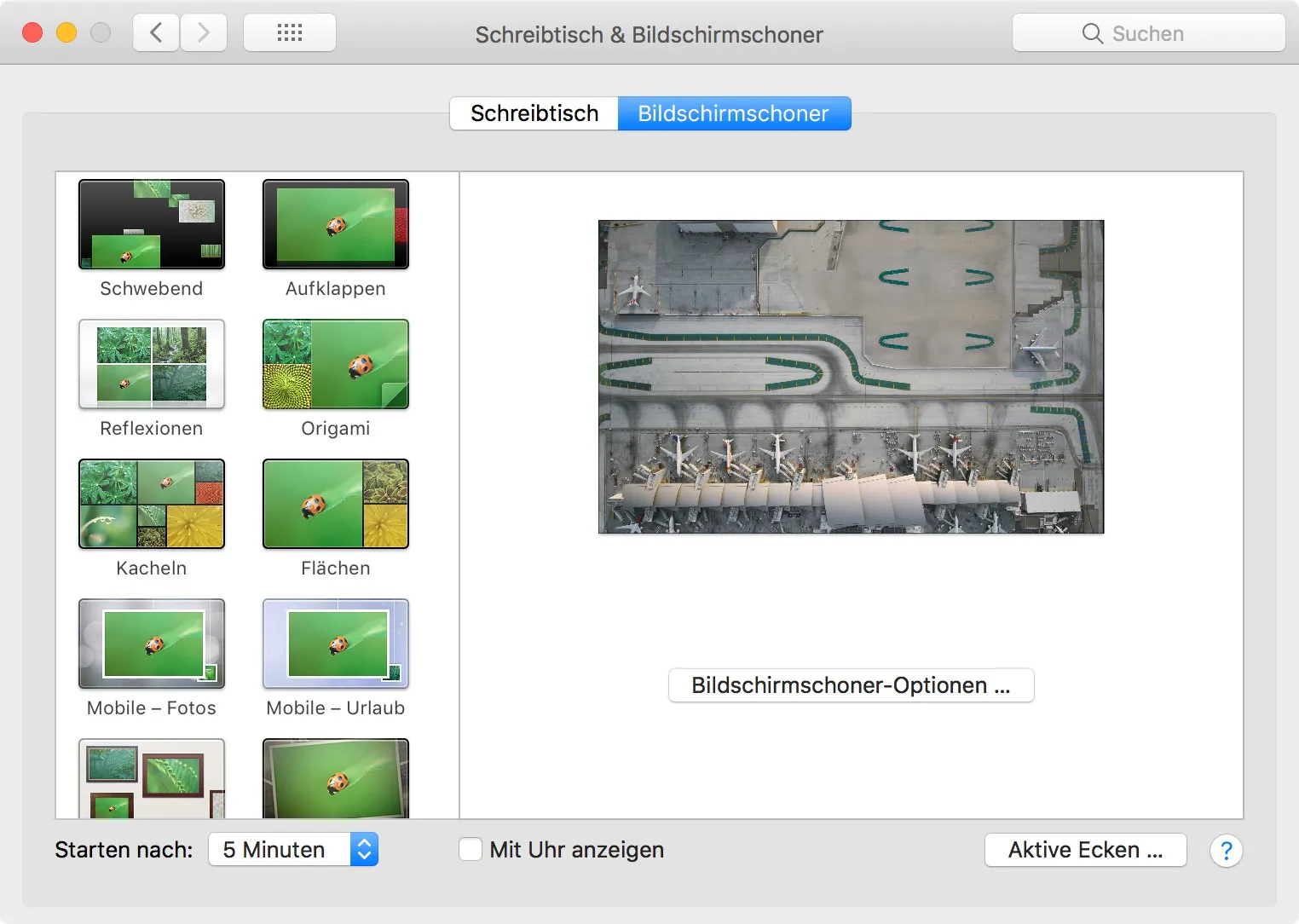Select the Schwebend screensaver thumbnail
This screenshot has height=924, width=1299.
coord(152,224)
